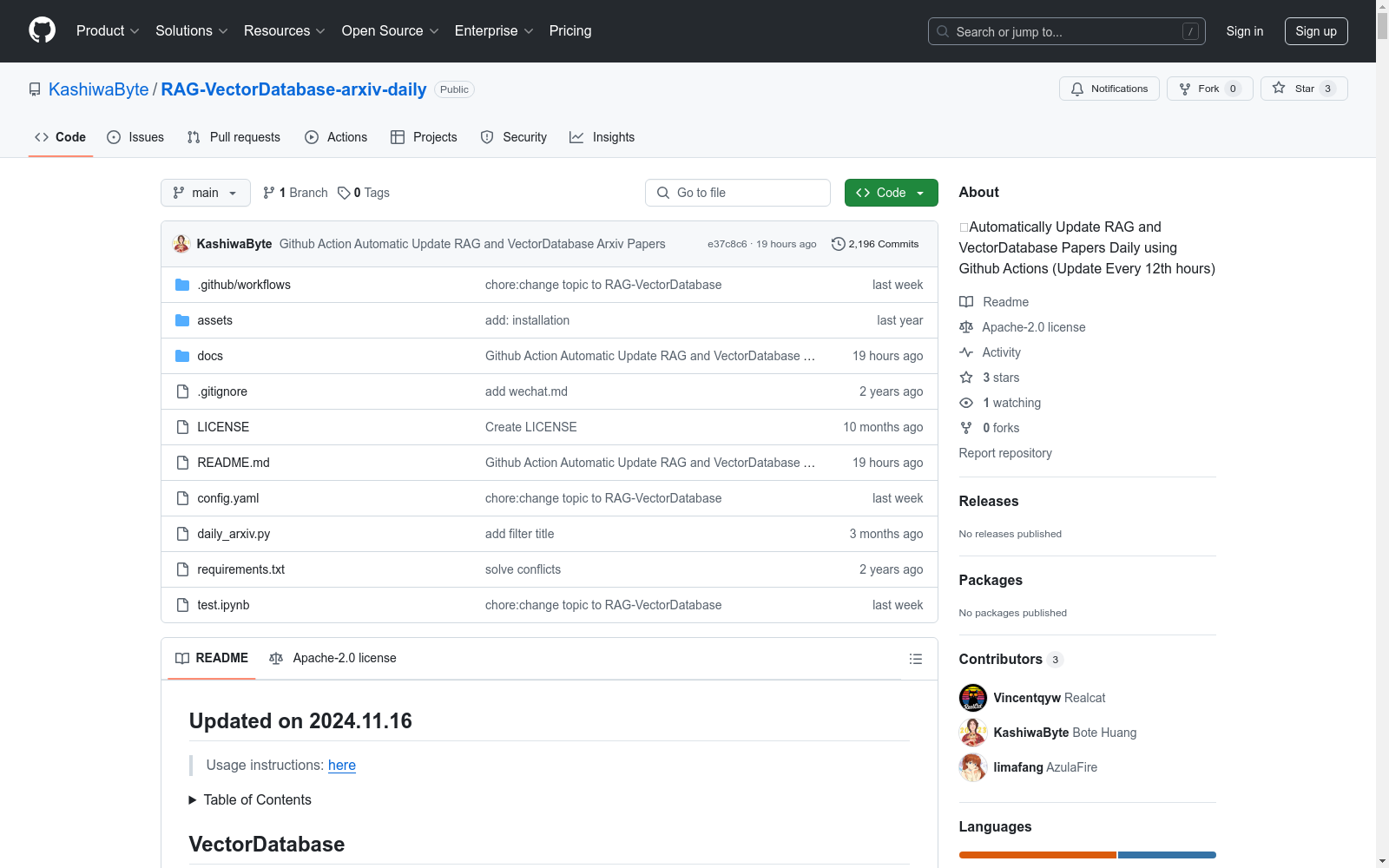Click the README.md file icon
This screenshot has height=868, width=1389.
(x=182, y=463)
